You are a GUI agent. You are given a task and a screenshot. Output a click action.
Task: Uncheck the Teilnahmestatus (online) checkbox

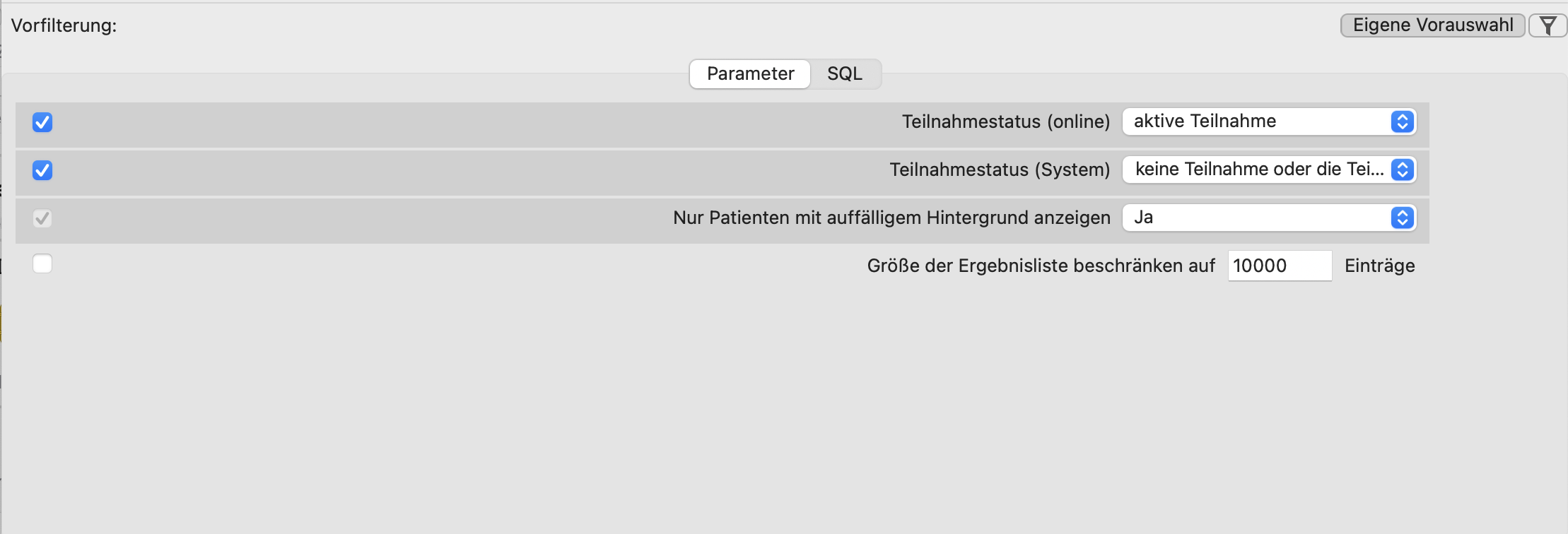click(42, 122)
